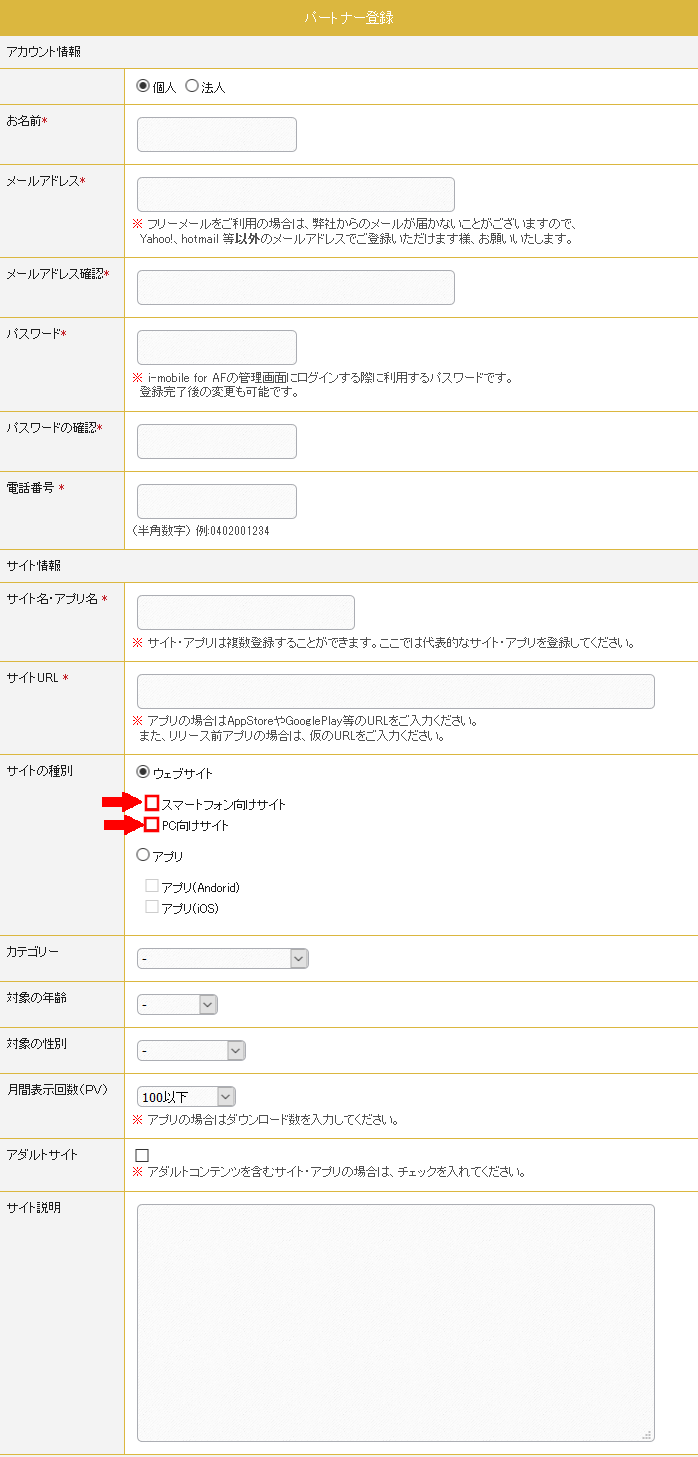Viewport: 698px width, 1457px height.
Task: Focus the パスワードの確認 input field
Action: point(217,442)
